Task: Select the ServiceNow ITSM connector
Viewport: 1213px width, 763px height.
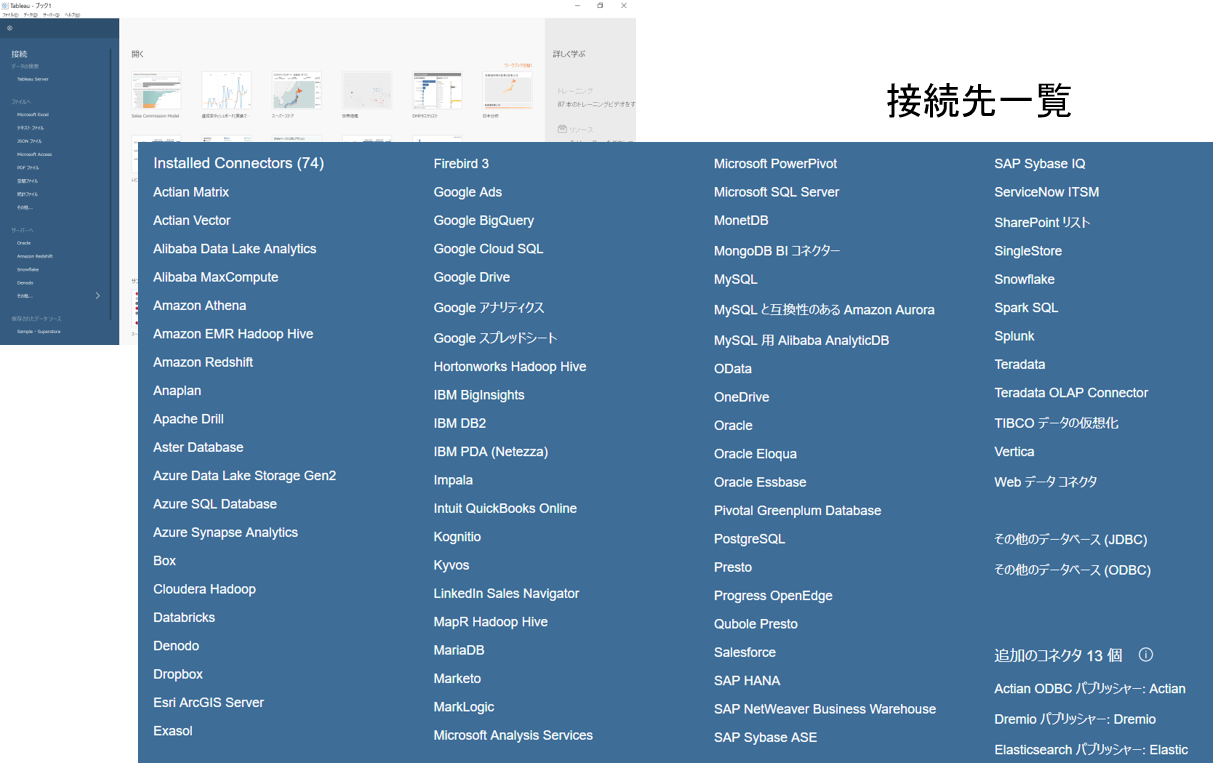Action: (x=1047, y=192)
